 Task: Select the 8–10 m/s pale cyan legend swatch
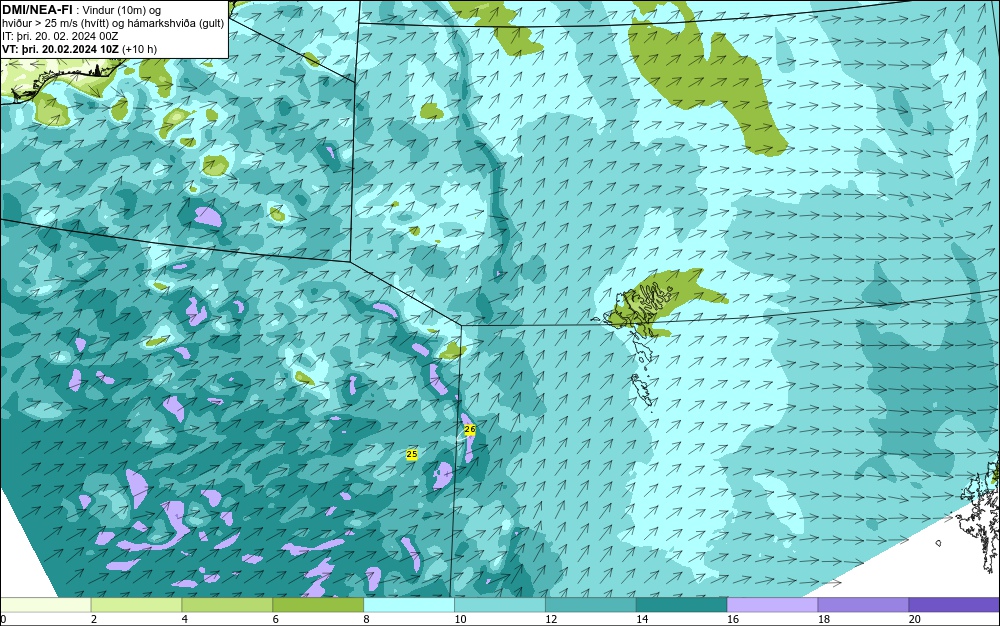[409, 605]
